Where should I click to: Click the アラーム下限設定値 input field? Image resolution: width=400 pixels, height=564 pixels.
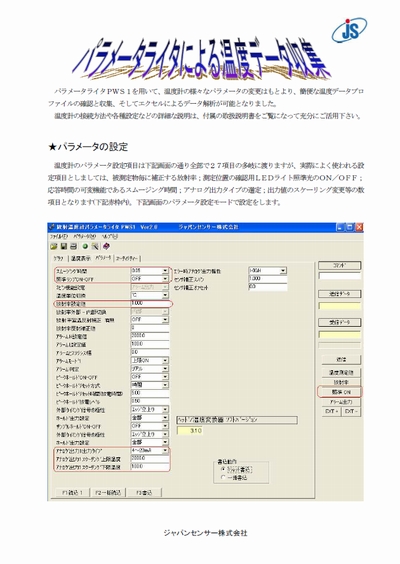click(x=150, y=344)
